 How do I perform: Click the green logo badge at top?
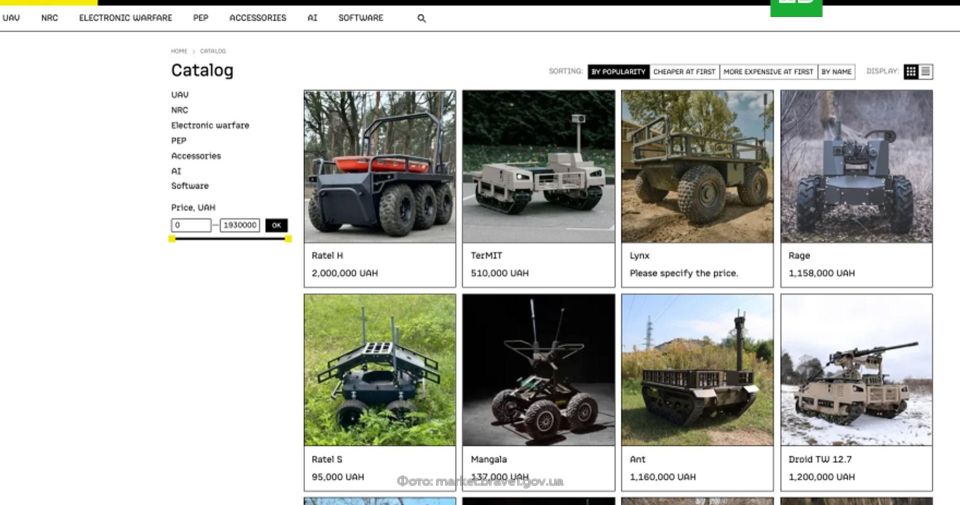point(796,8)
